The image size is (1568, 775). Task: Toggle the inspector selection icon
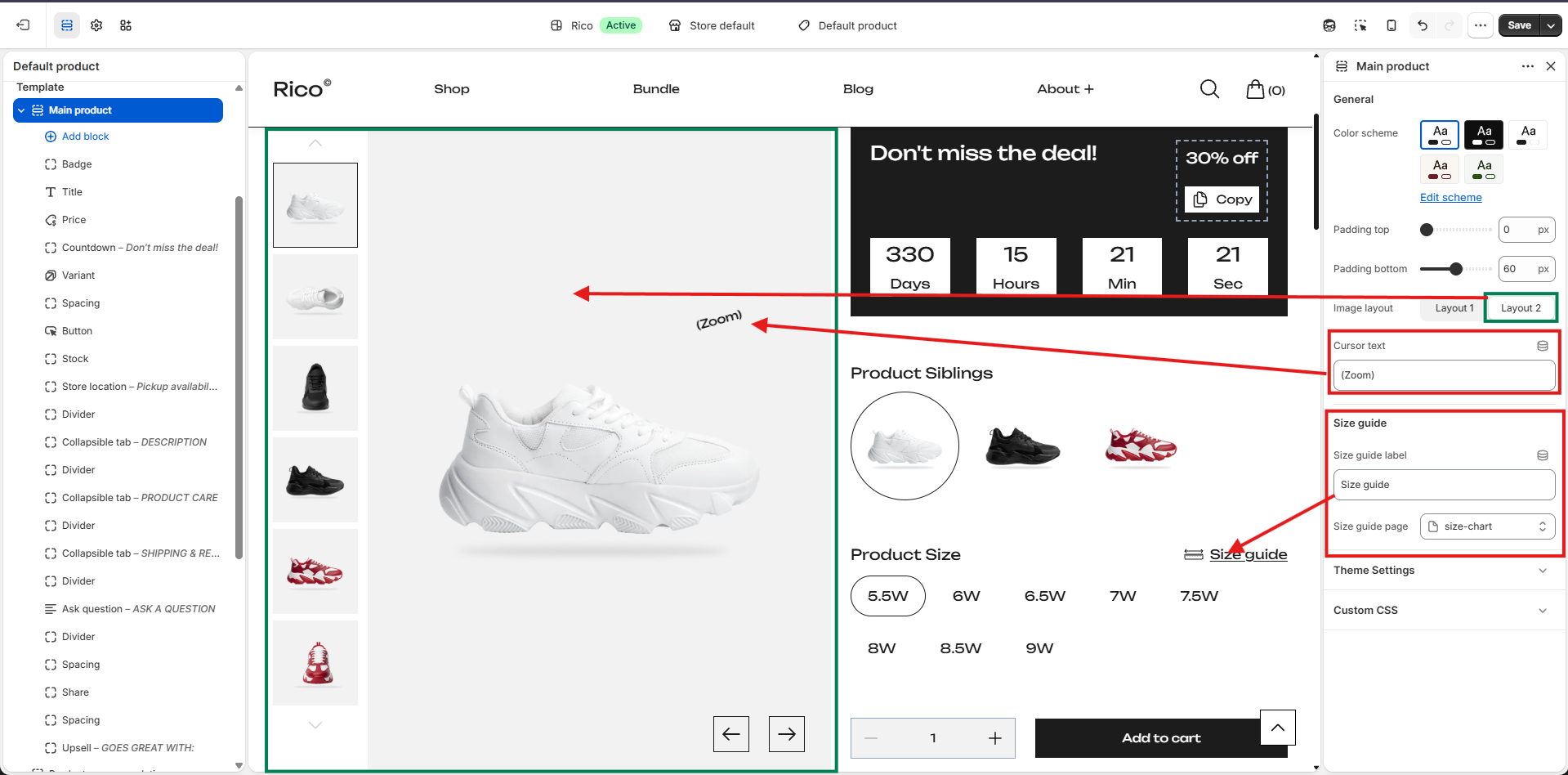[x=1360, y=25]
